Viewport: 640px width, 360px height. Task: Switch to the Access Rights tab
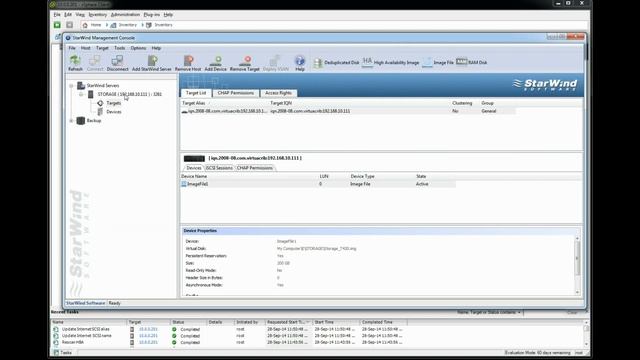(x=278, y=93)
